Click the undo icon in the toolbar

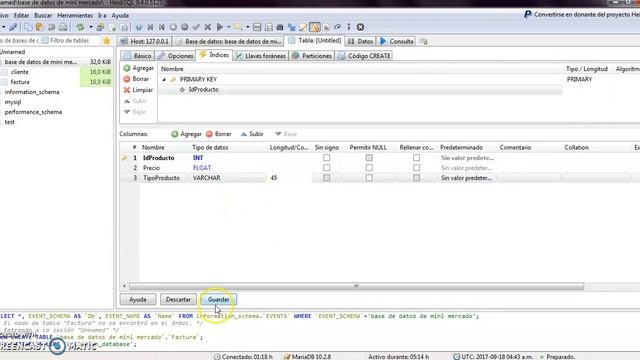coord(51,27)
